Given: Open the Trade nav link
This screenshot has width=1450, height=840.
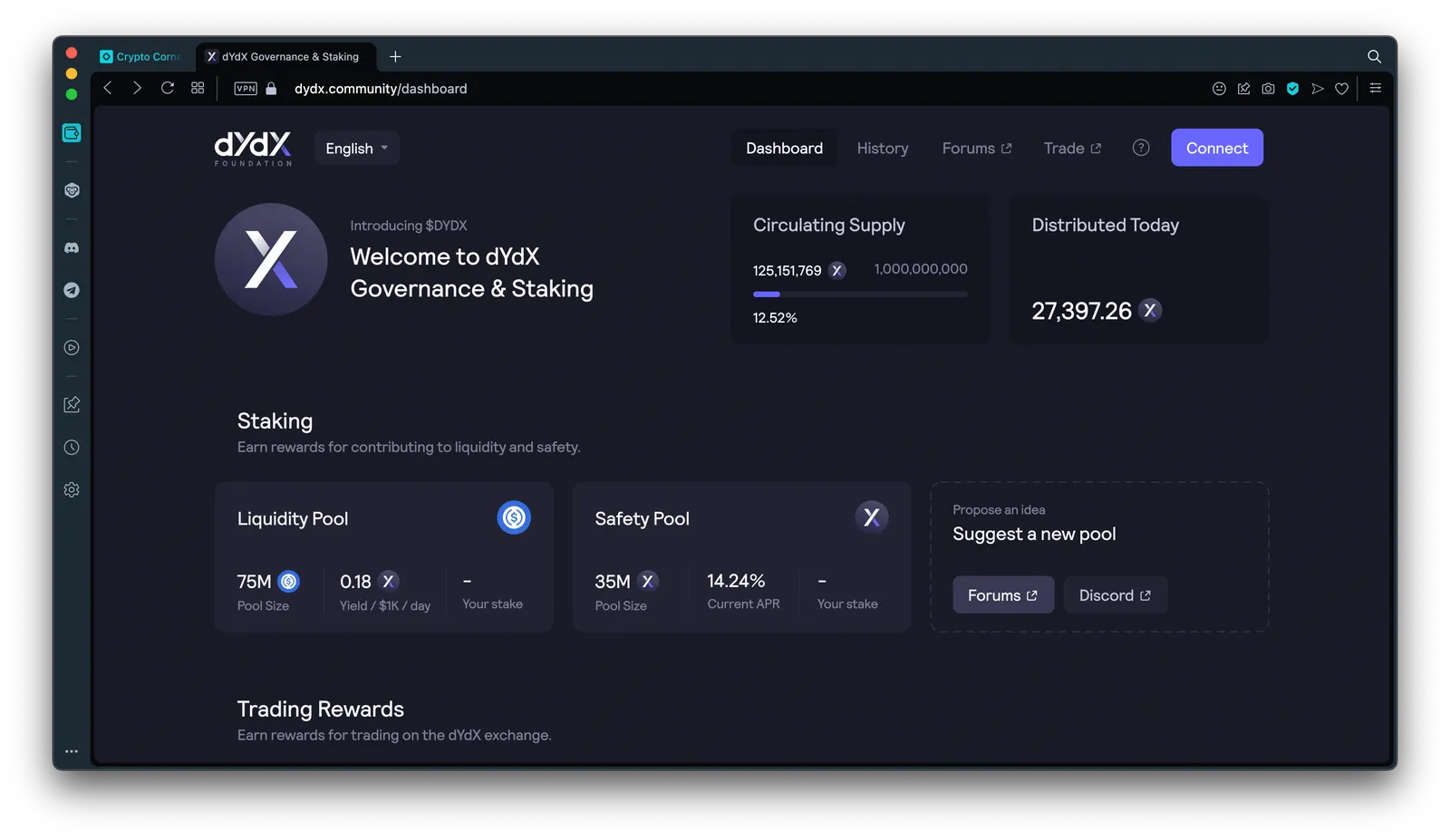Looking at the screenshot, I should 1072,148.
